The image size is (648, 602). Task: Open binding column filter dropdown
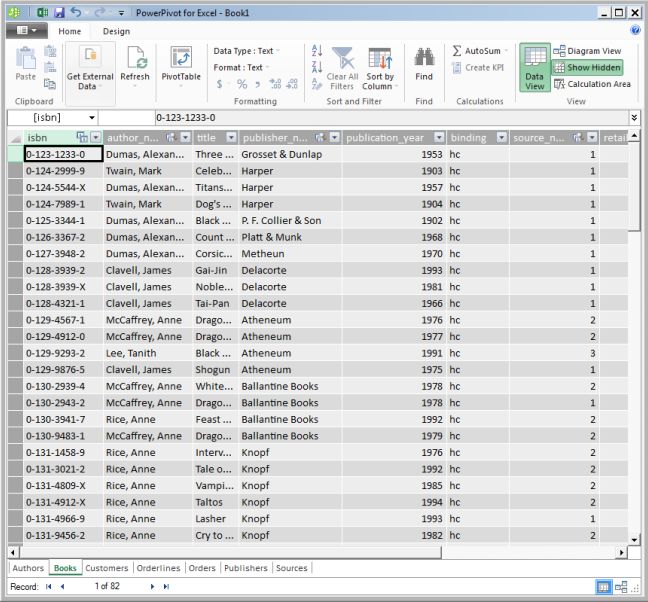click(502, 137)
